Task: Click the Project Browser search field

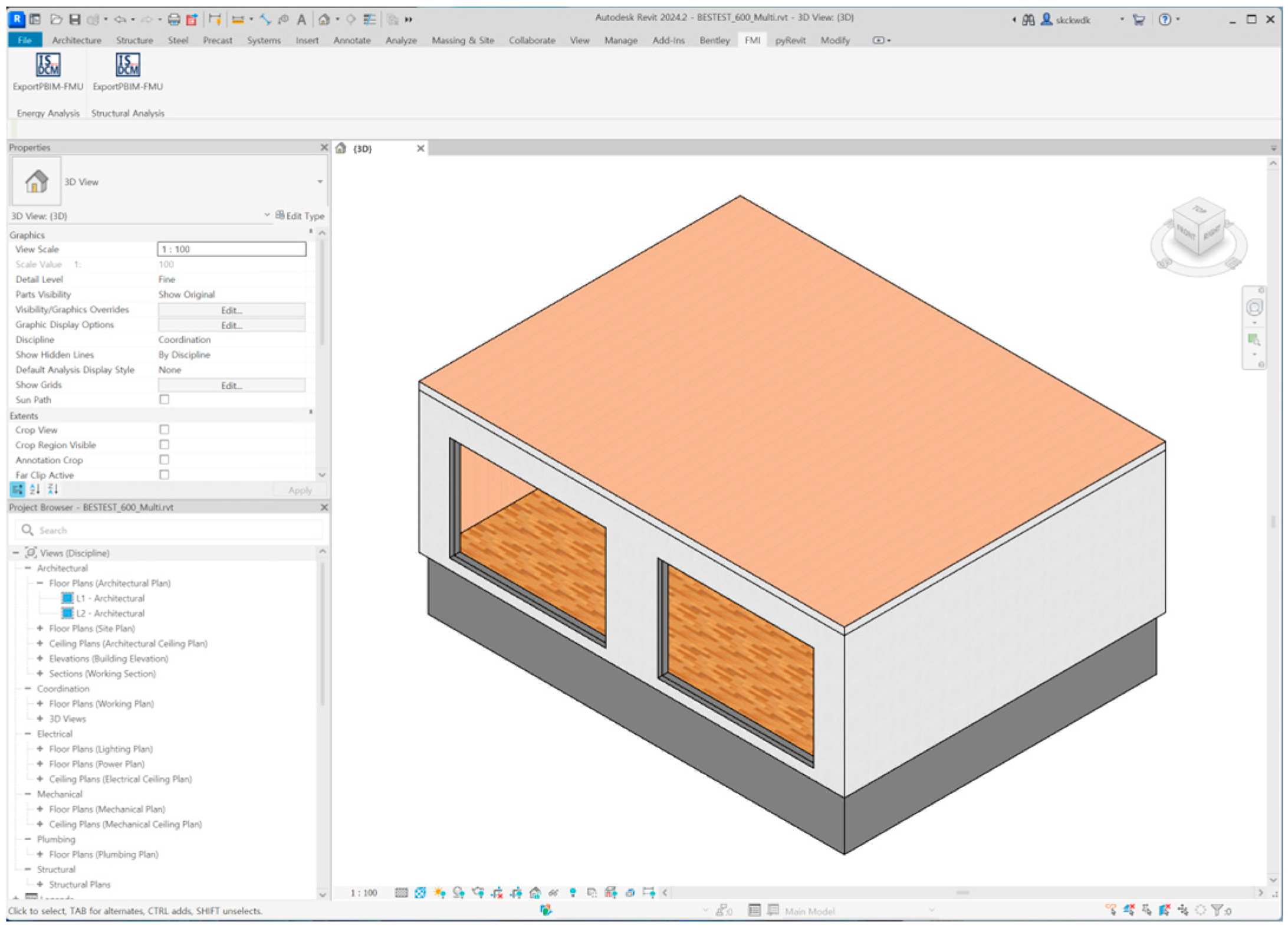Action: coord(171,530)
